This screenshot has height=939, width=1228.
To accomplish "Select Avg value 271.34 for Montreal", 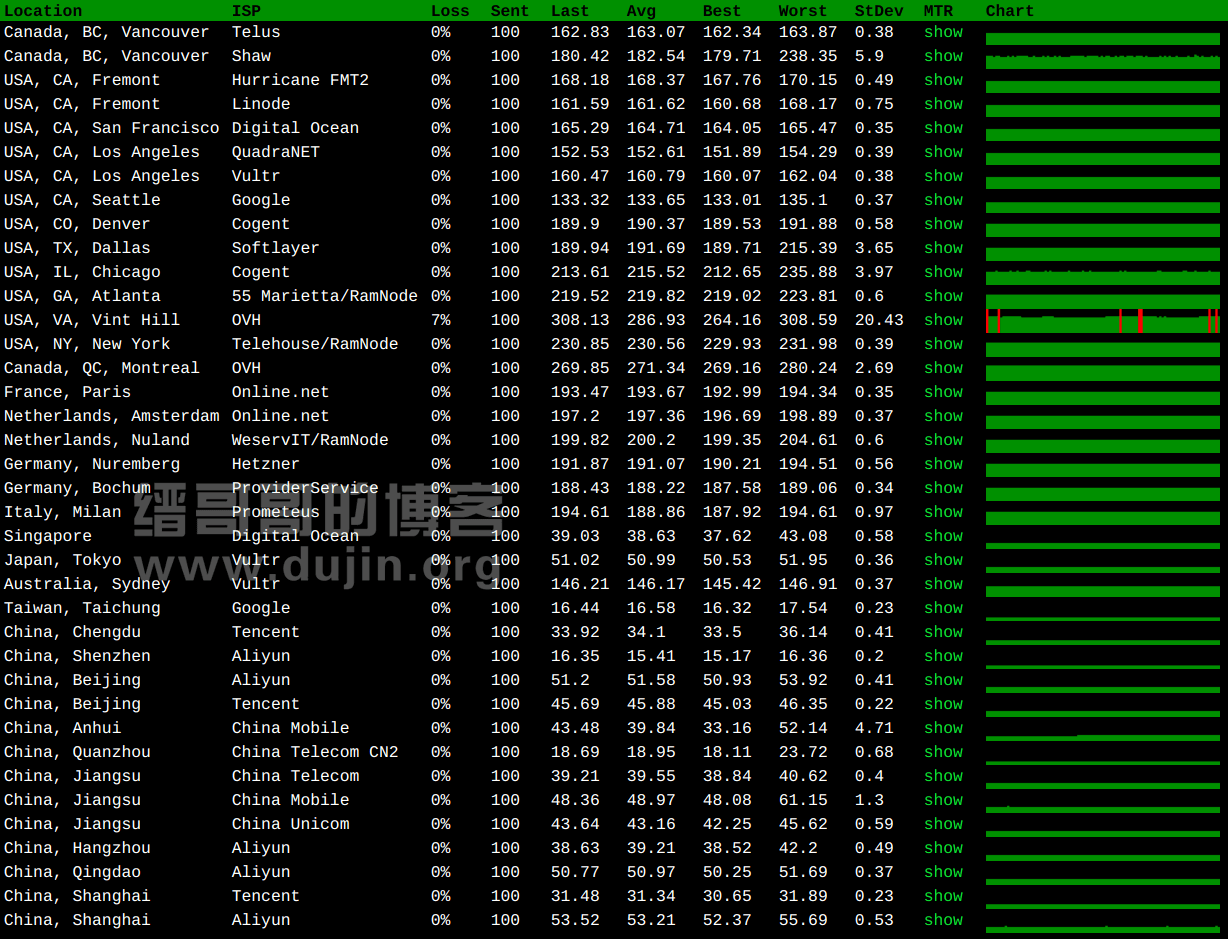I will coord(656,368).
